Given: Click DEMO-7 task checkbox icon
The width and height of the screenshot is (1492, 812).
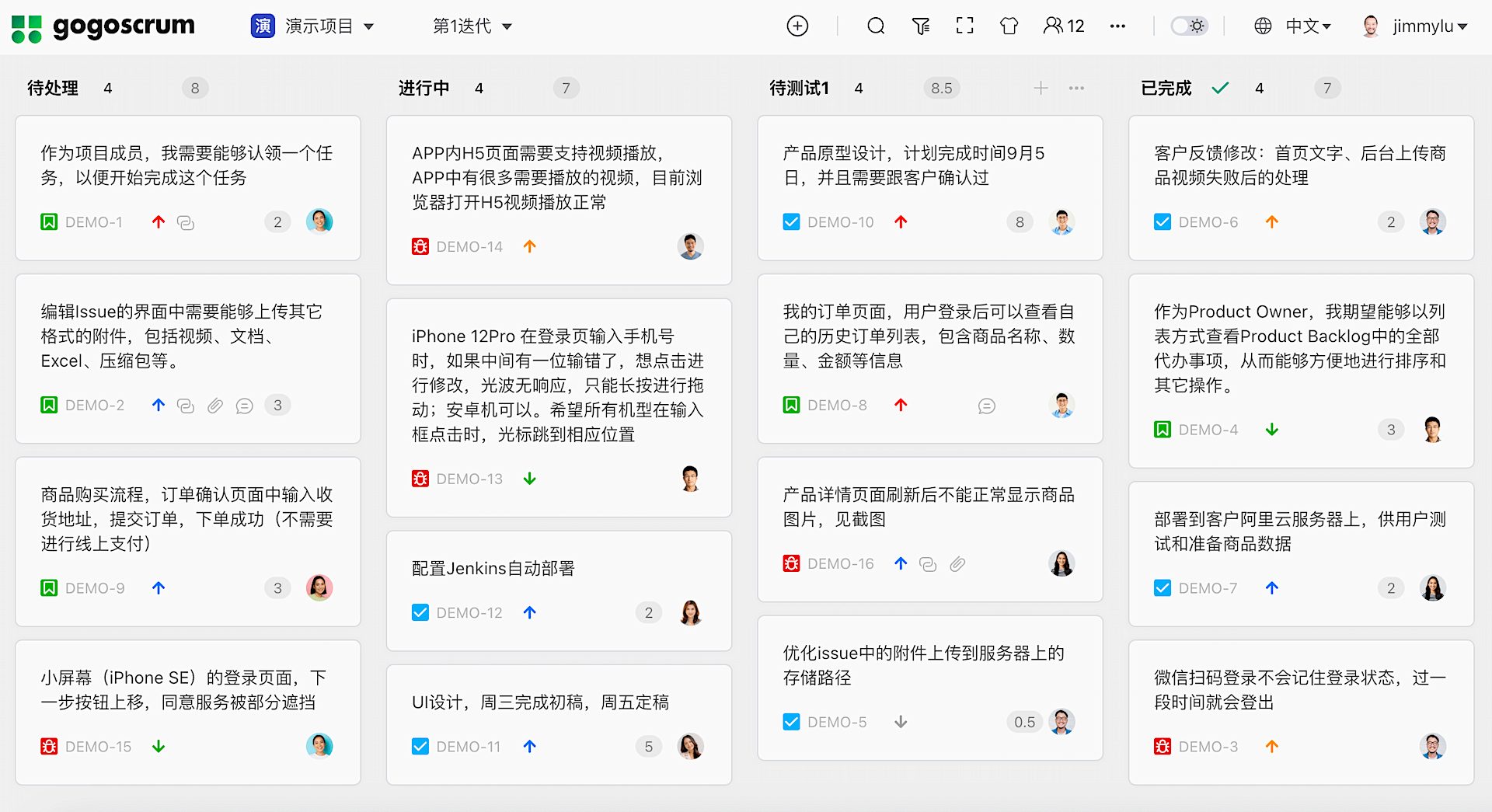Looking at the screenshot, I should coord(1163,588).
